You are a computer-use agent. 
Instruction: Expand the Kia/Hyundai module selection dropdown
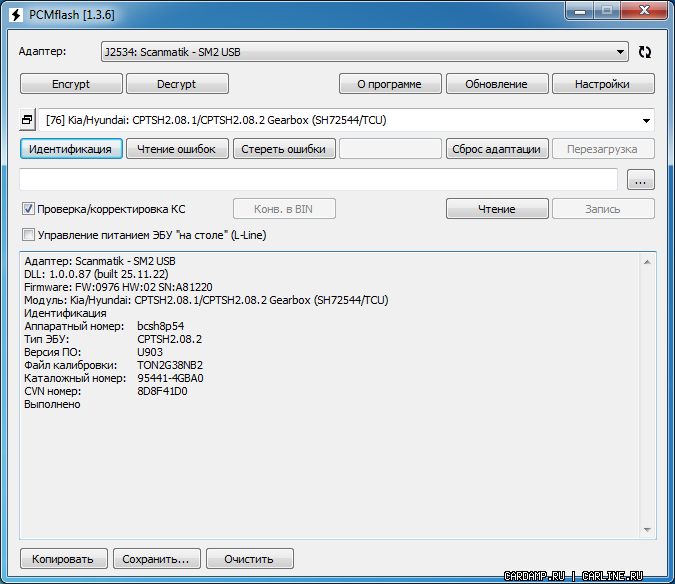(x=347, y=120)
